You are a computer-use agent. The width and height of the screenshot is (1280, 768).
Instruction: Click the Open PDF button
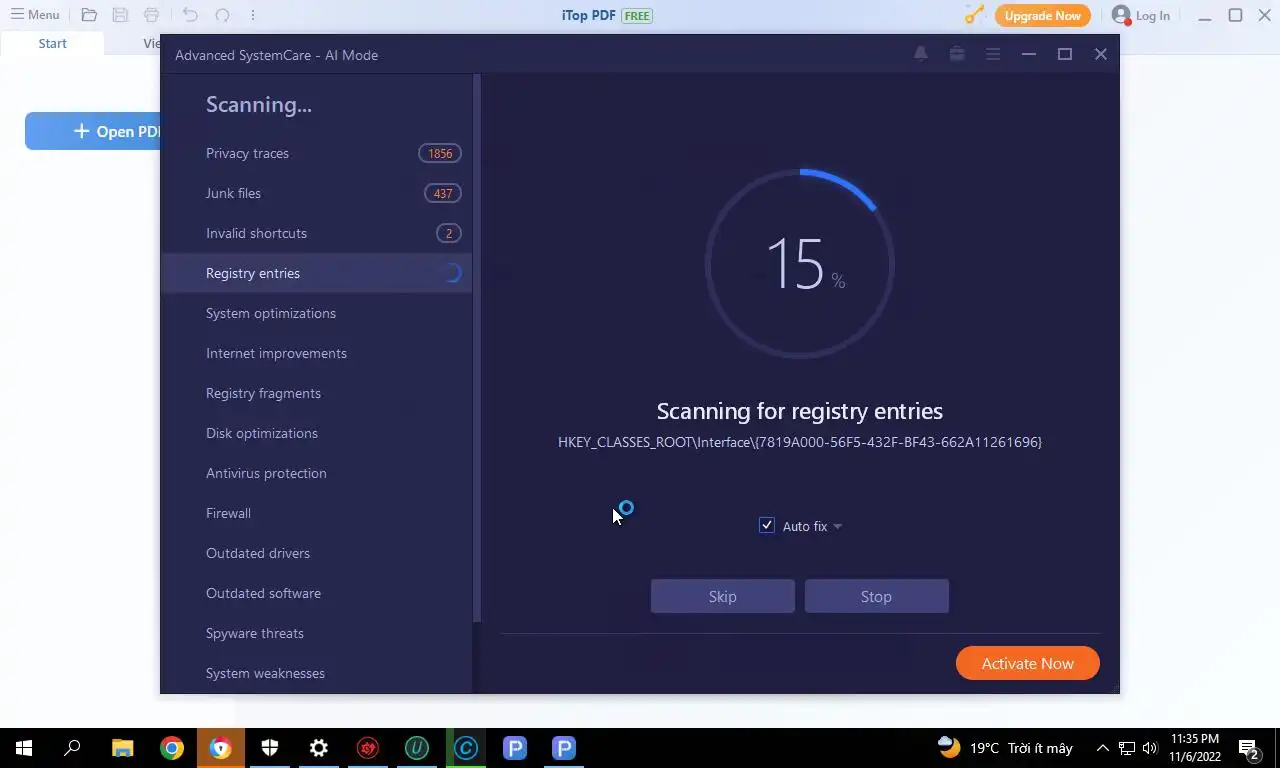tap(93, 131)
